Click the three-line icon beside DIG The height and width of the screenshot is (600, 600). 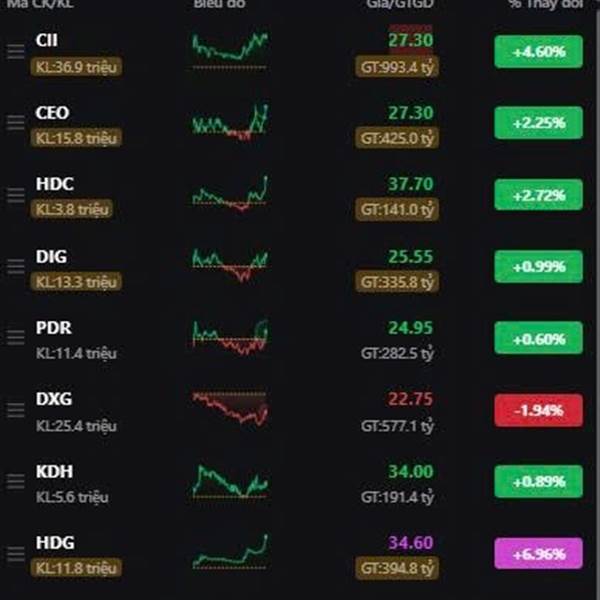point(15,266)
